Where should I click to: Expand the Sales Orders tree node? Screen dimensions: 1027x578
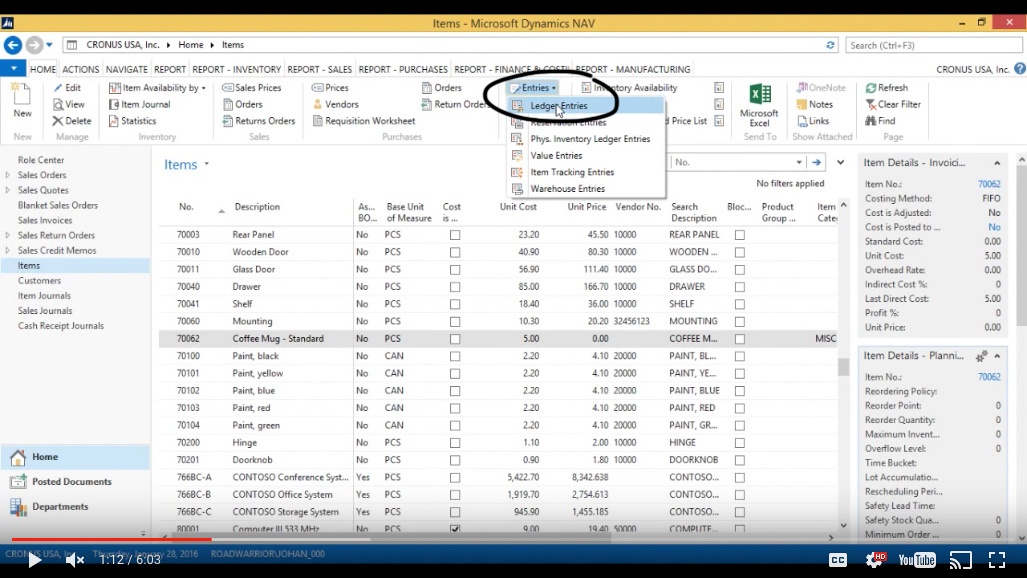tap(8, 175)
